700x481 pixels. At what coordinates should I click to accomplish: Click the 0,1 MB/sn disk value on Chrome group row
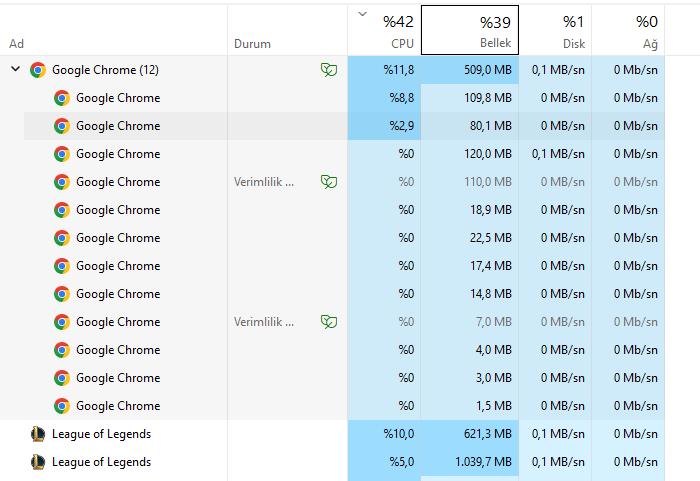pos(558,70)
